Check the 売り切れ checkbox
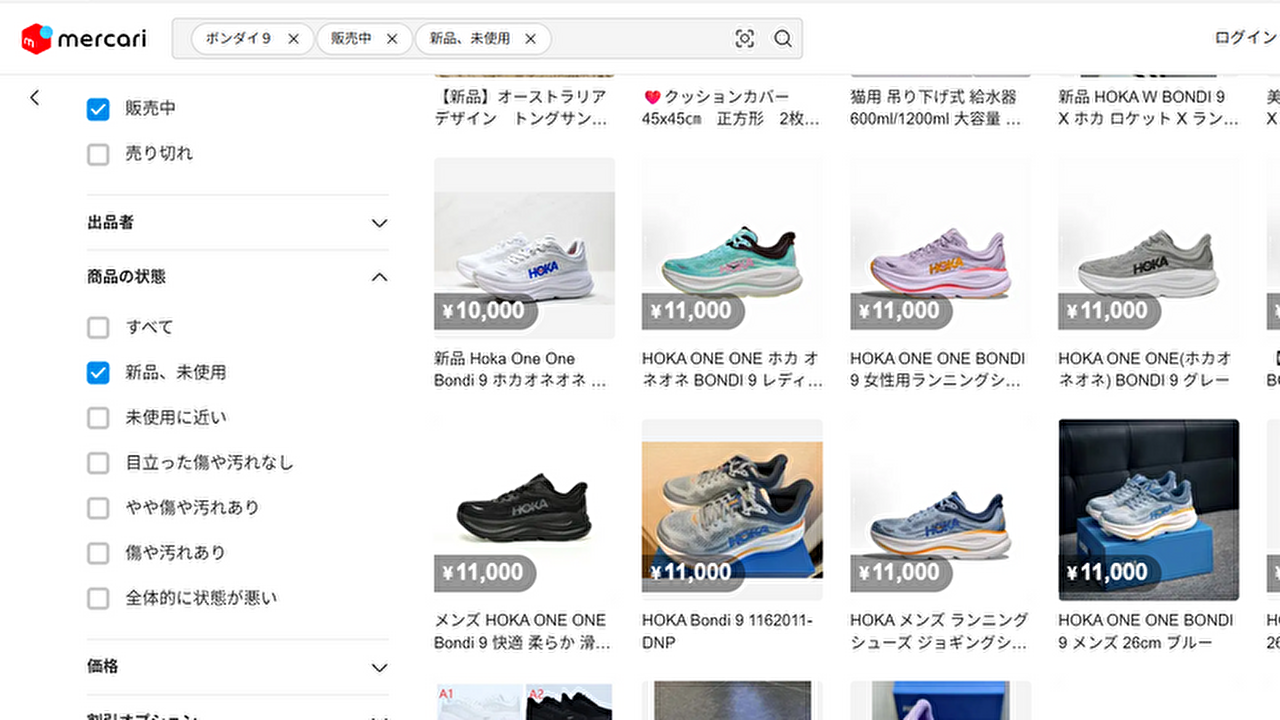The image size is (1280, 720). [x=98, y=154]
